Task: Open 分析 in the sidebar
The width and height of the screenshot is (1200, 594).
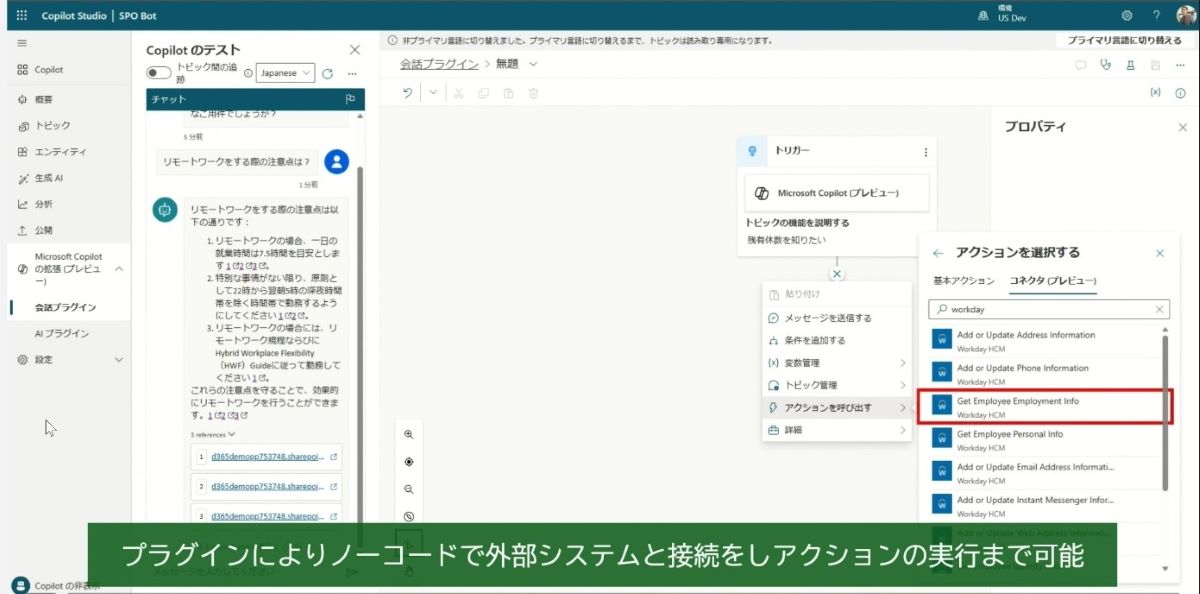Action: pyautogui.click(x=35, y=204)
